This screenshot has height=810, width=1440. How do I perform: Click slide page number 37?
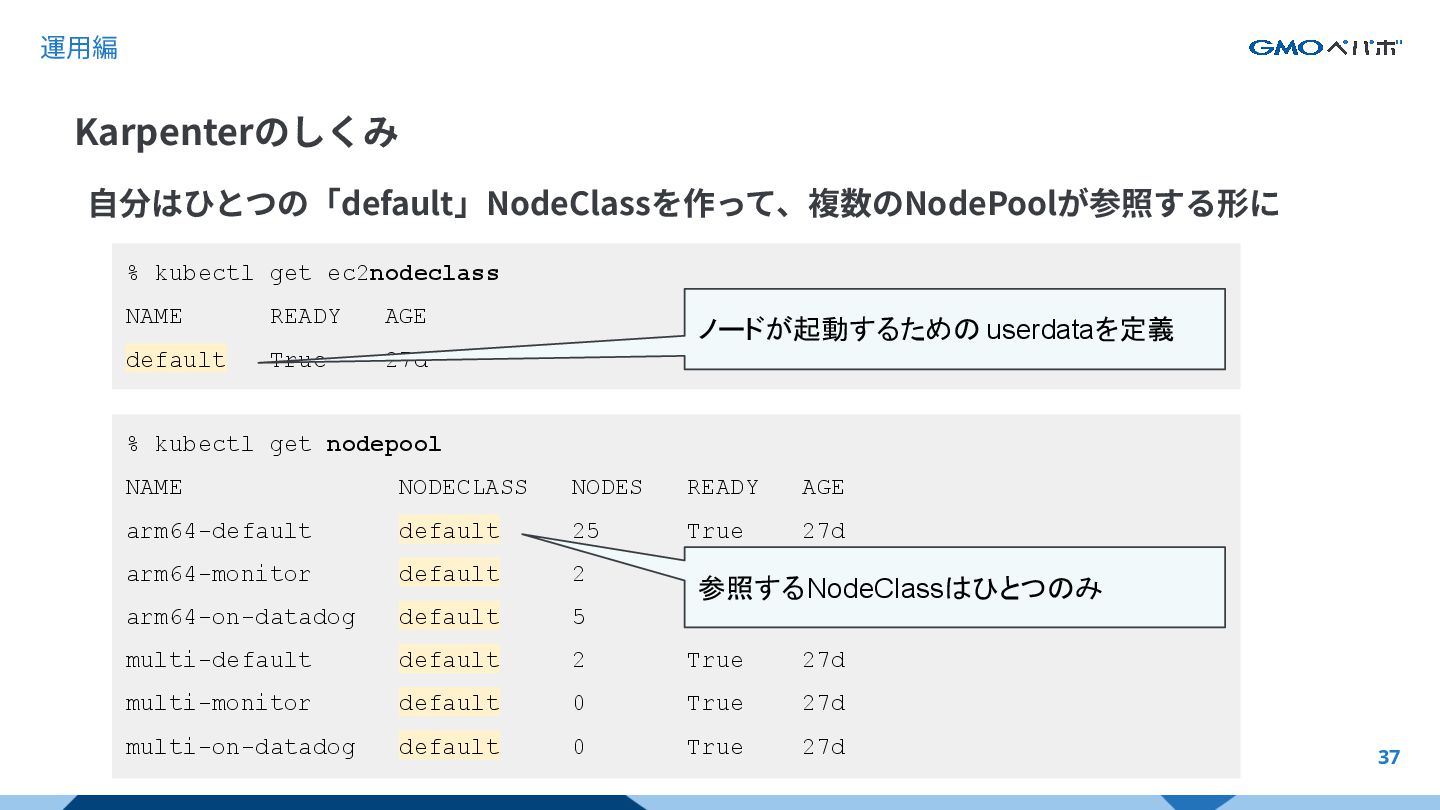pyautogui.click(x=1388, y=757)
